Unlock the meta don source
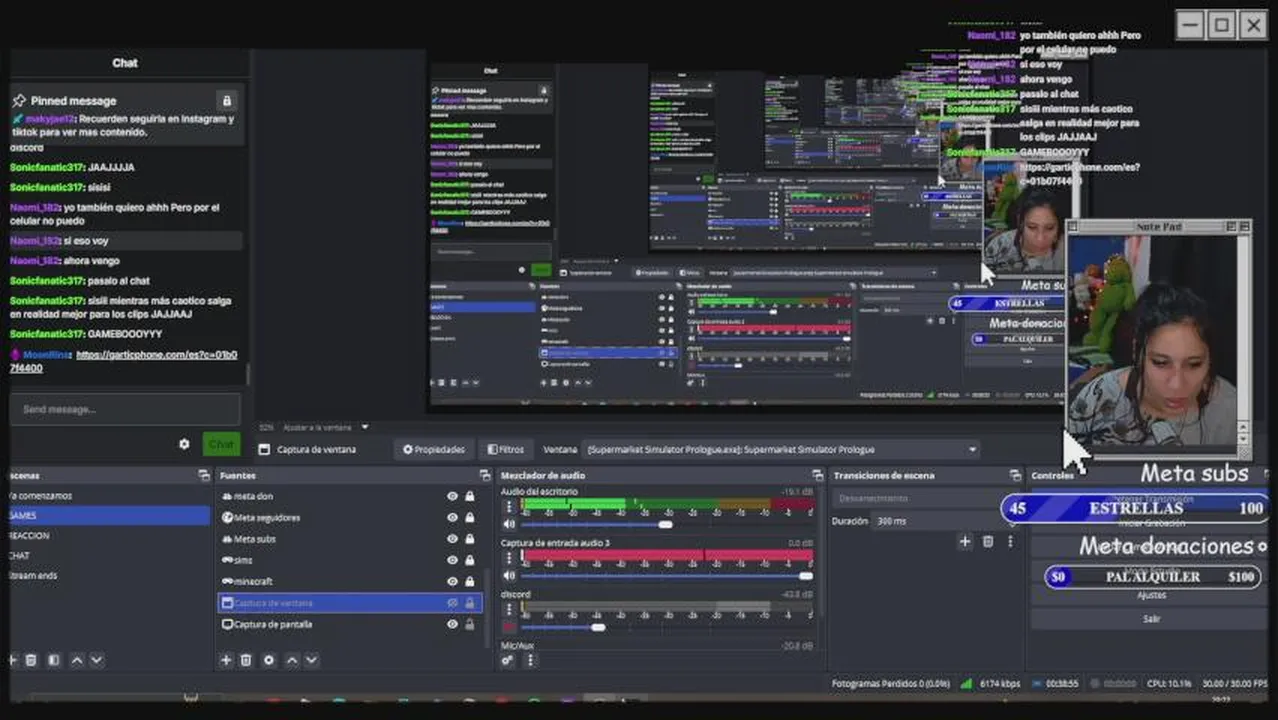Viewport: 1278px width, 720px height. coord(470,496)
